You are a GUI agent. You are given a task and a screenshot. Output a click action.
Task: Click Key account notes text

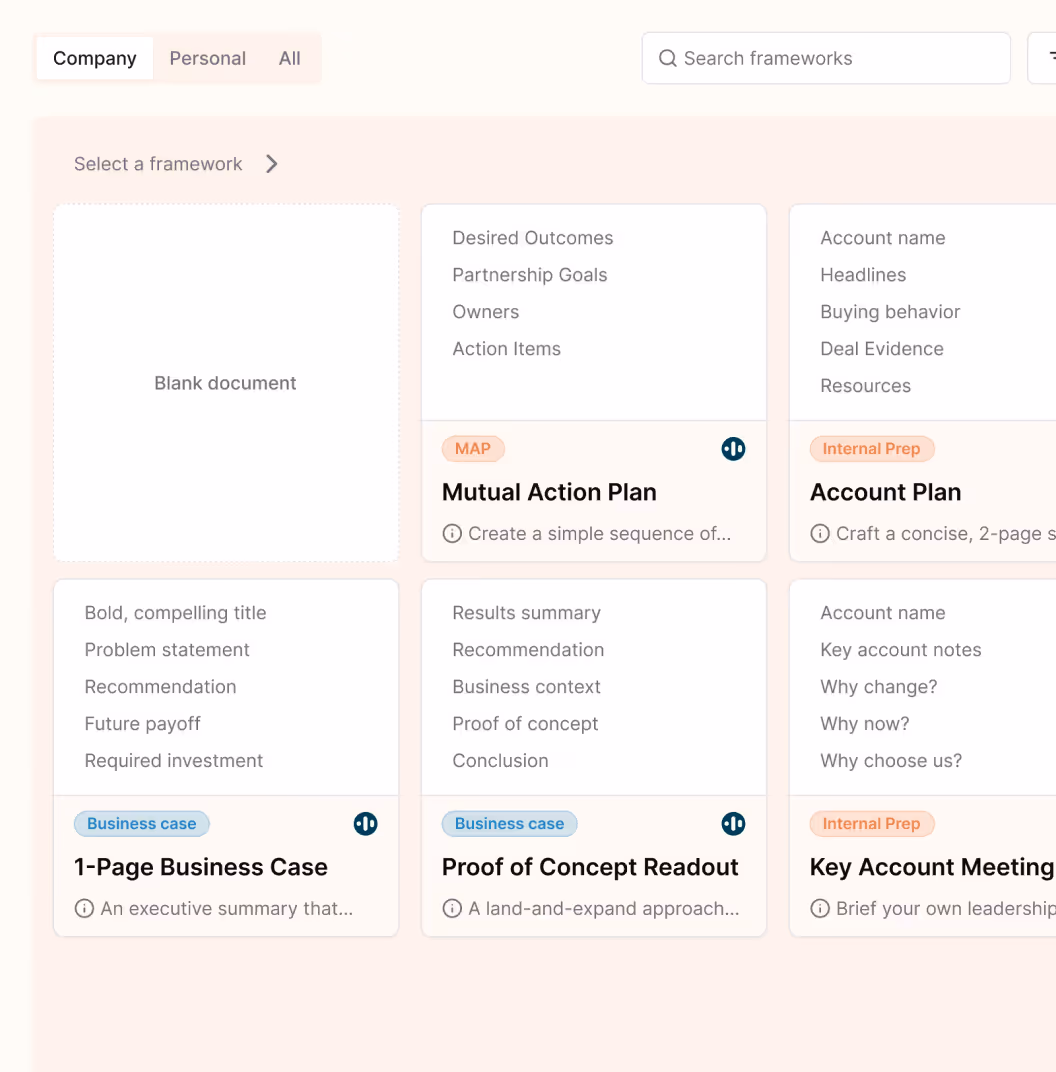pos(900,649)
